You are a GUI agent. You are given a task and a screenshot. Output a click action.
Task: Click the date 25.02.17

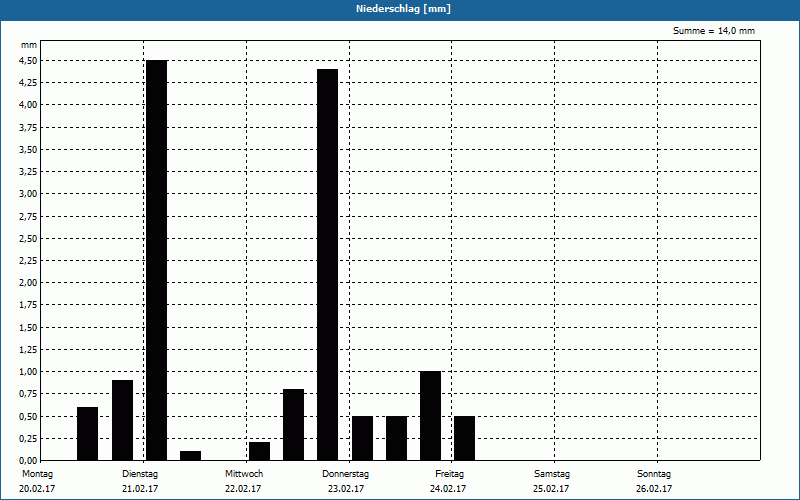pyautogui.click(x=551, y=489)
